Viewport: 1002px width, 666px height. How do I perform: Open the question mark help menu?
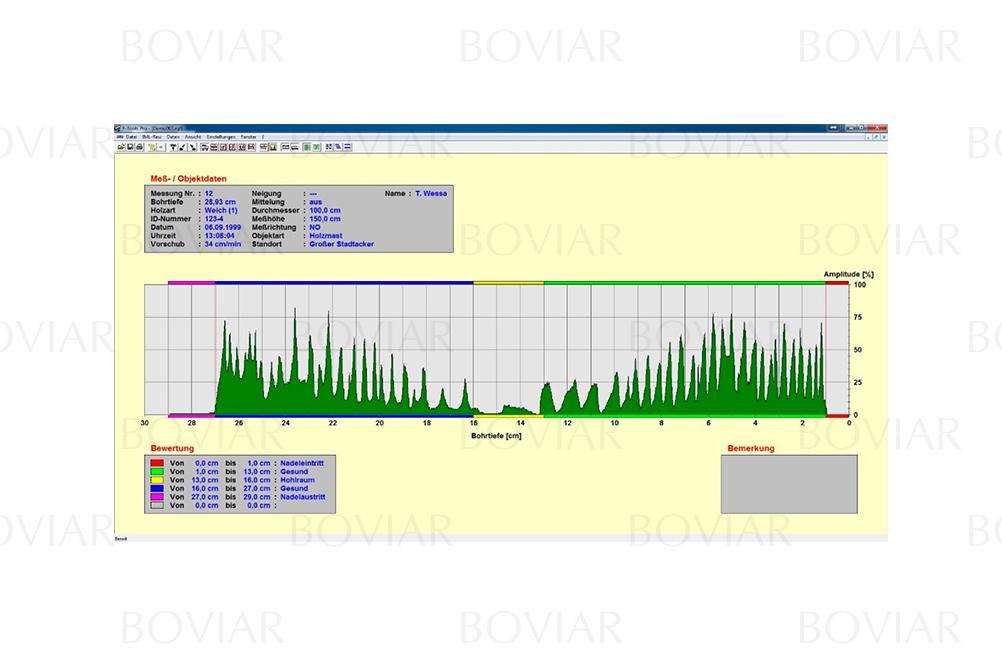[x=264, y=136]
